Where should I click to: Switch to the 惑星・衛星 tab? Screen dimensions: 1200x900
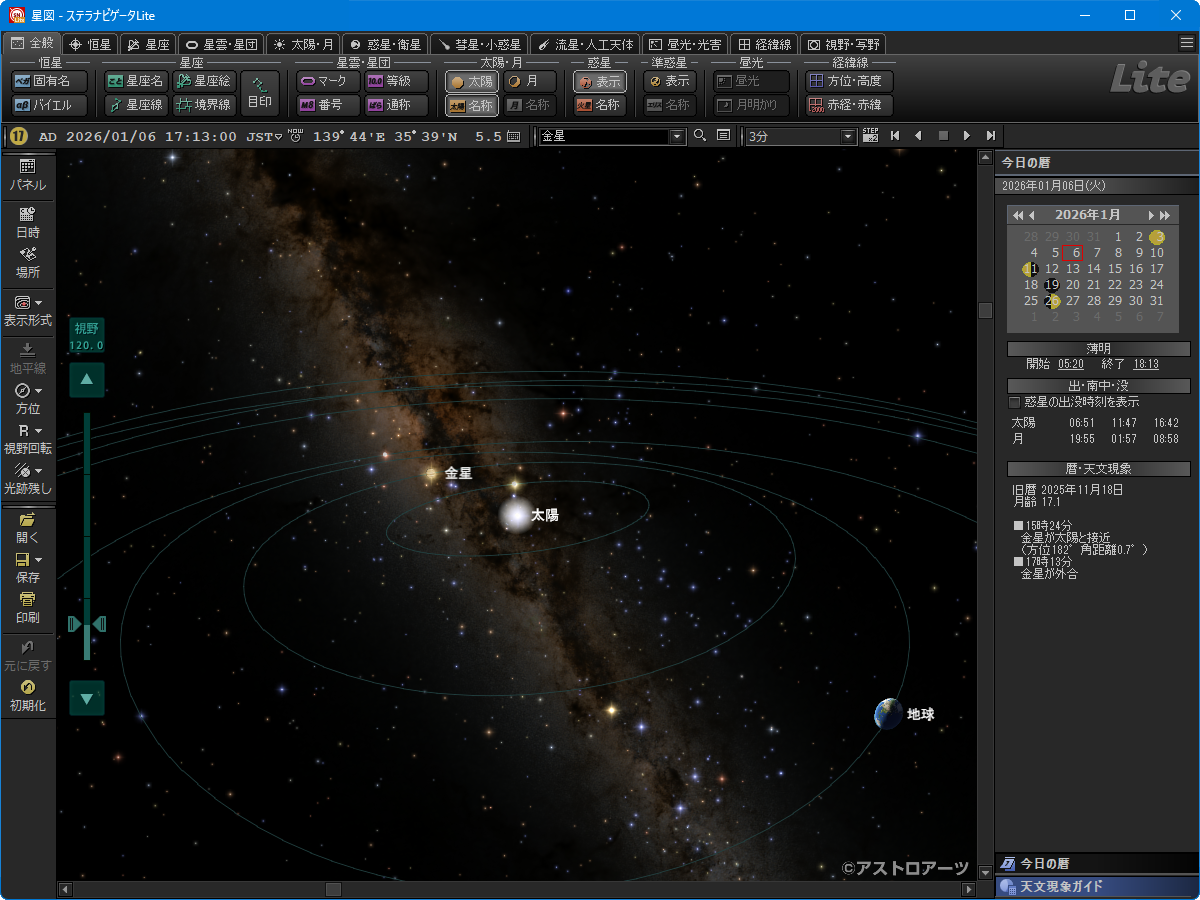[x=385, y=44]
